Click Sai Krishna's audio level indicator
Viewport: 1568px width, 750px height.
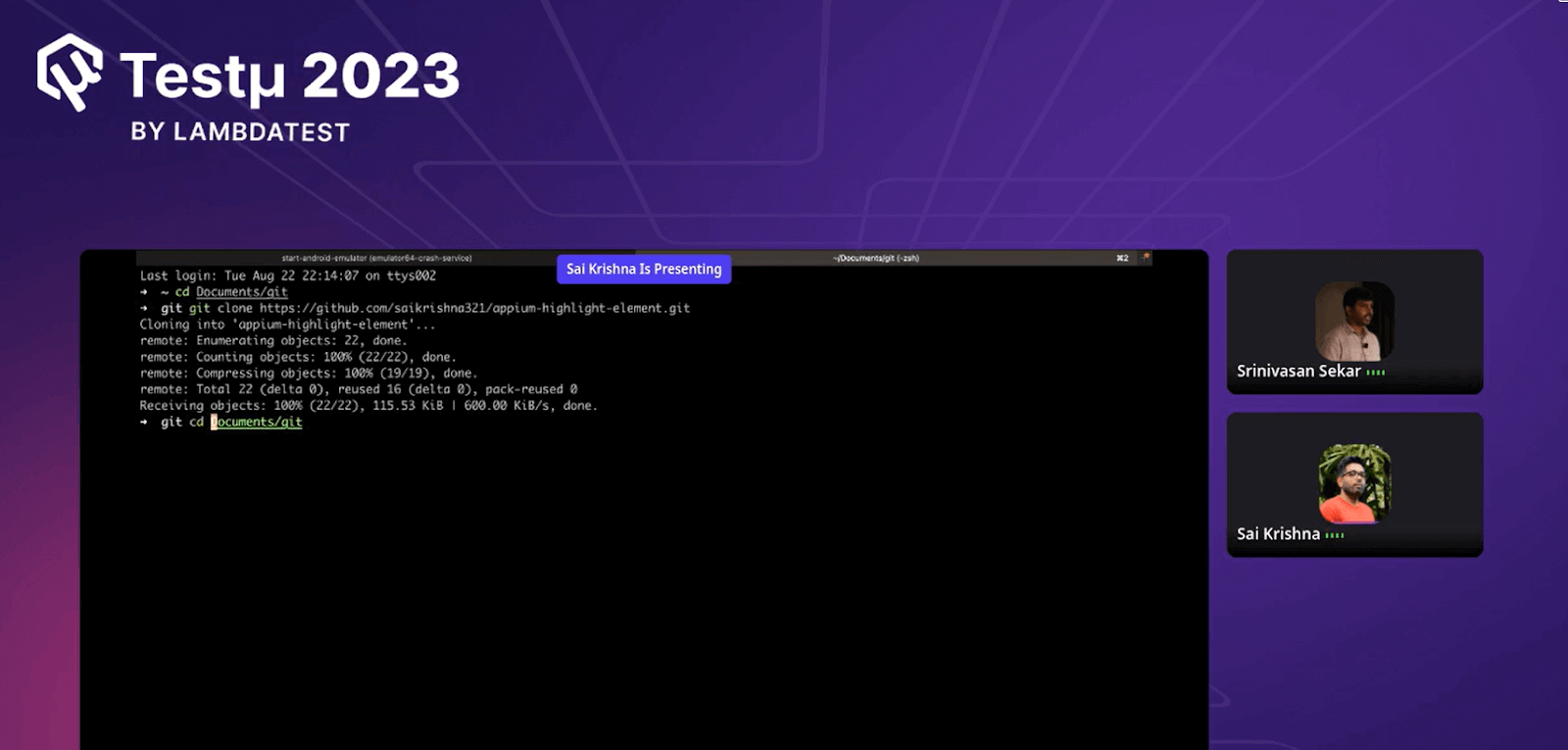(x=1335, y=535)
